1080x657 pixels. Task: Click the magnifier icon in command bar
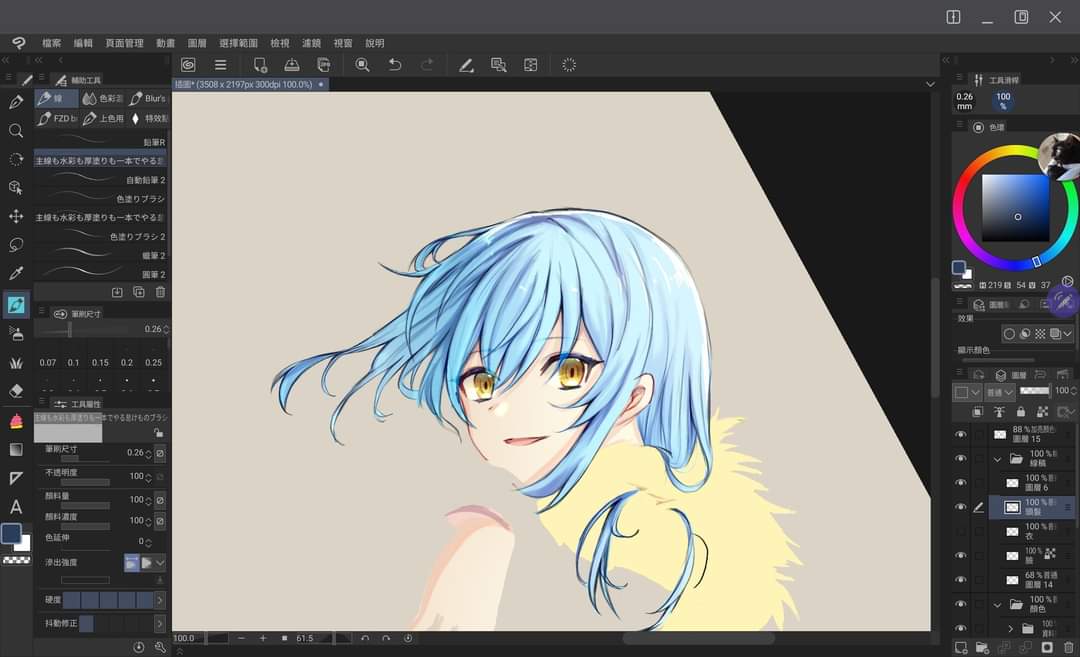[362, 65]
